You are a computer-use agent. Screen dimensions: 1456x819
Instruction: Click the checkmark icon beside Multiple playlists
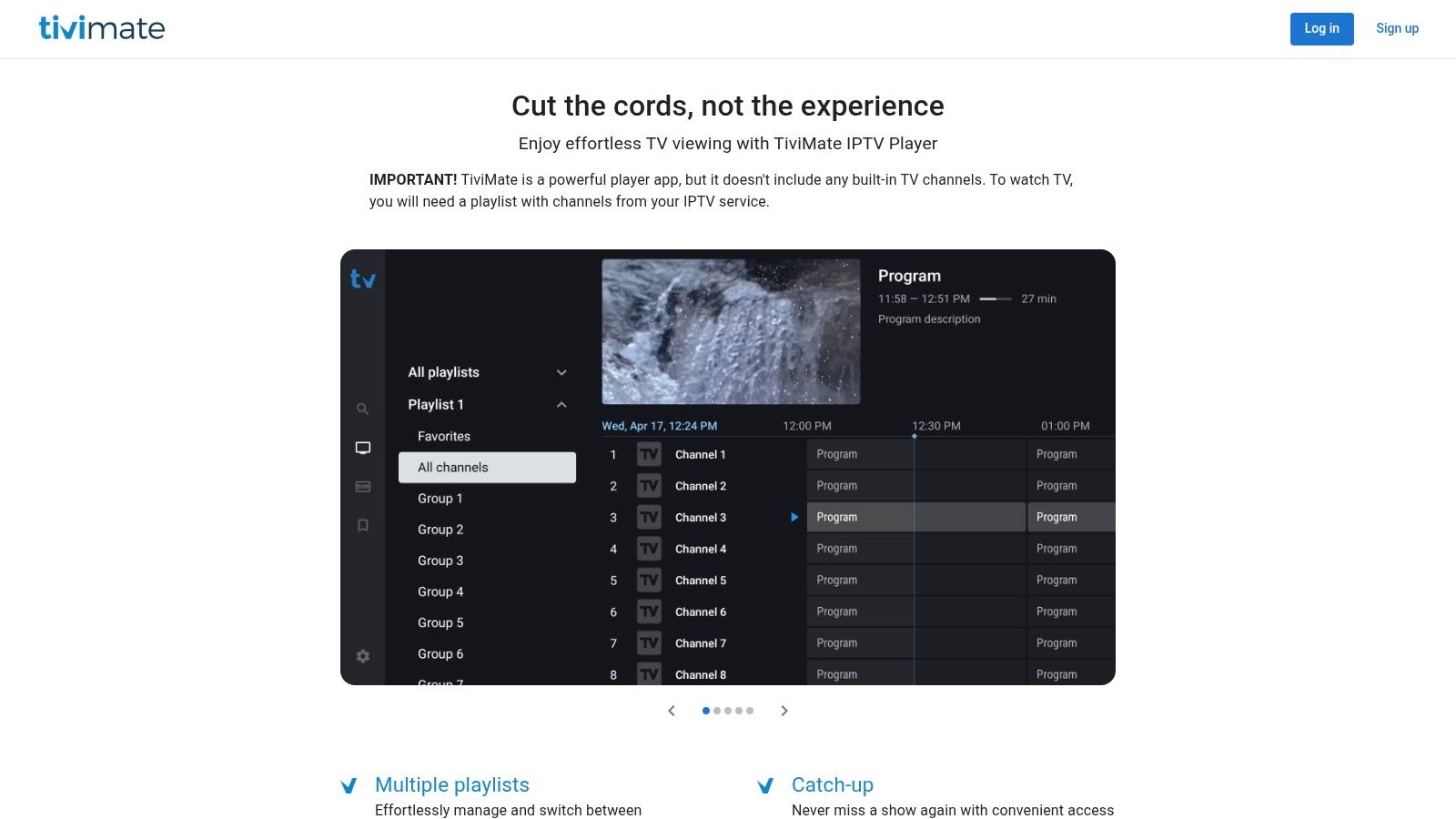349,785
